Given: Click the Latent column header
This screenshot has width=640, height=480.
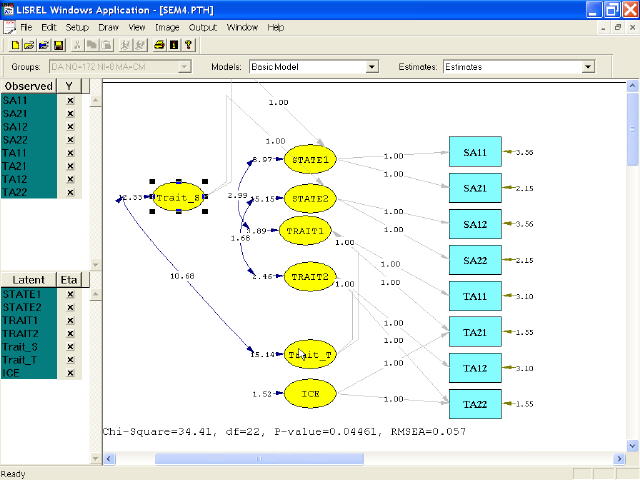Looking at the screenshot, I should point(29,281).
